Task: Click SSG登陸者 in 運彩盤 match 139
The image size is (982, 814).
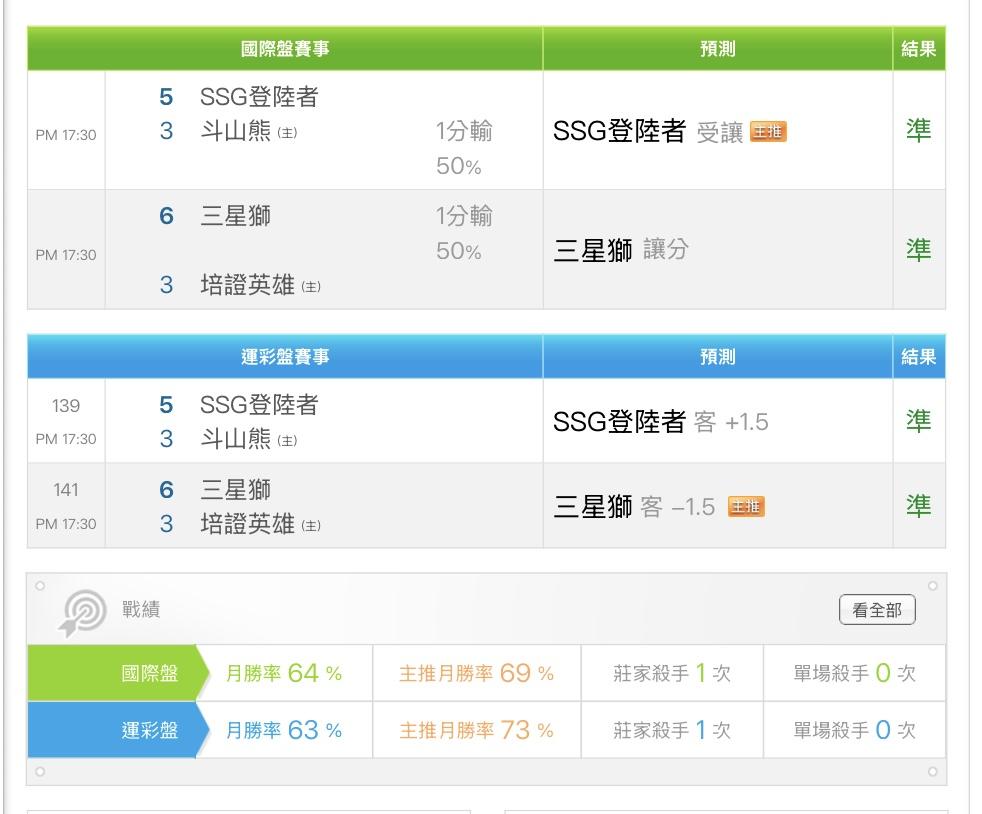Action: tap(259, 405)
